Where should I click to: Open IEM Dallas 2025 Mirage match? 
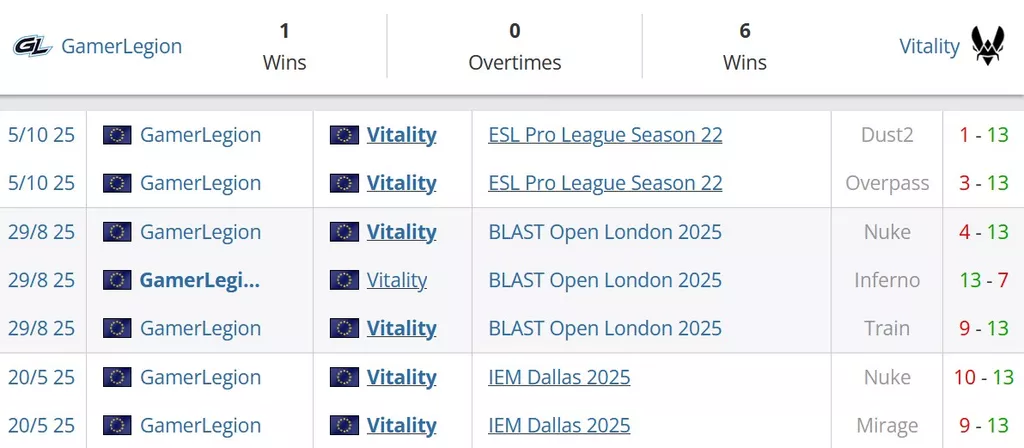pyautogui.click(x=559, y=426)
